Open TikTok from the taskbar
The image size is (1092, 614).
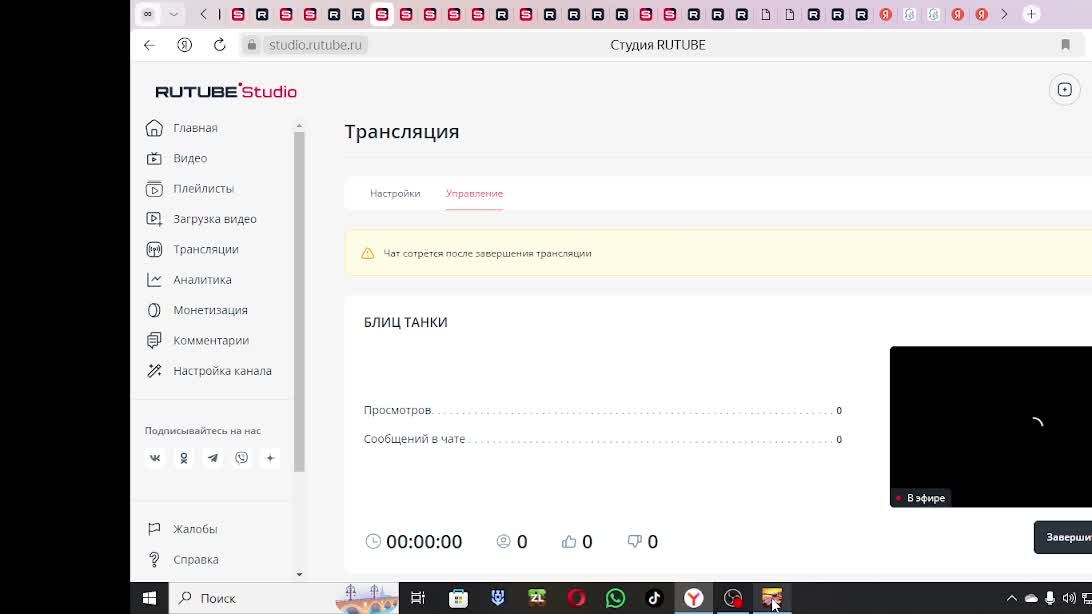[654, 598]
